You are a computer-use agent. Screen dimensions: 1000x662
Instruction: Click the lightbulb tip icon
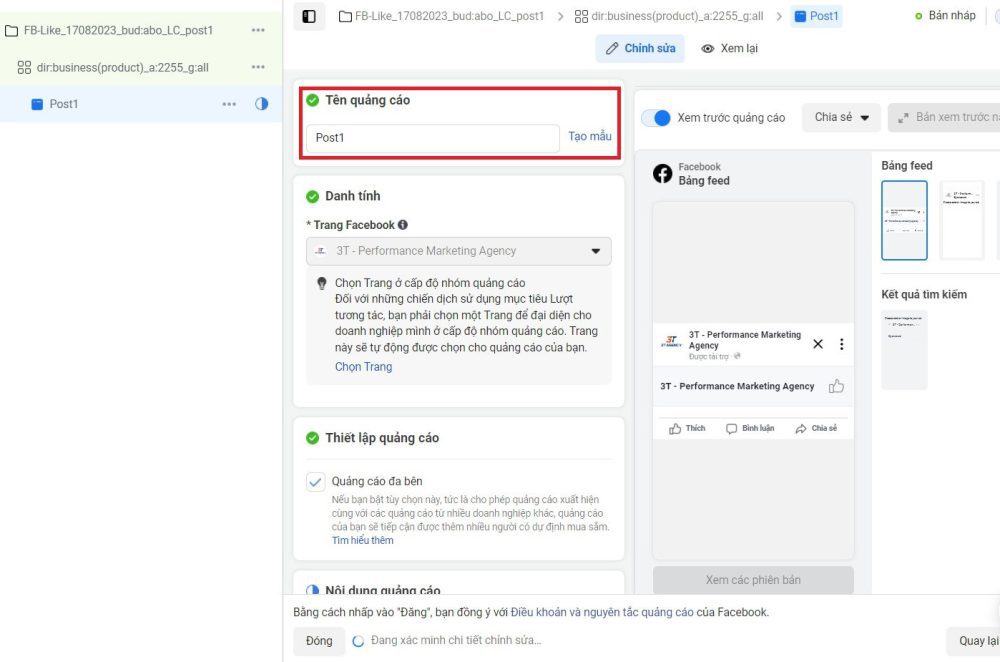(x=321, y=283)
